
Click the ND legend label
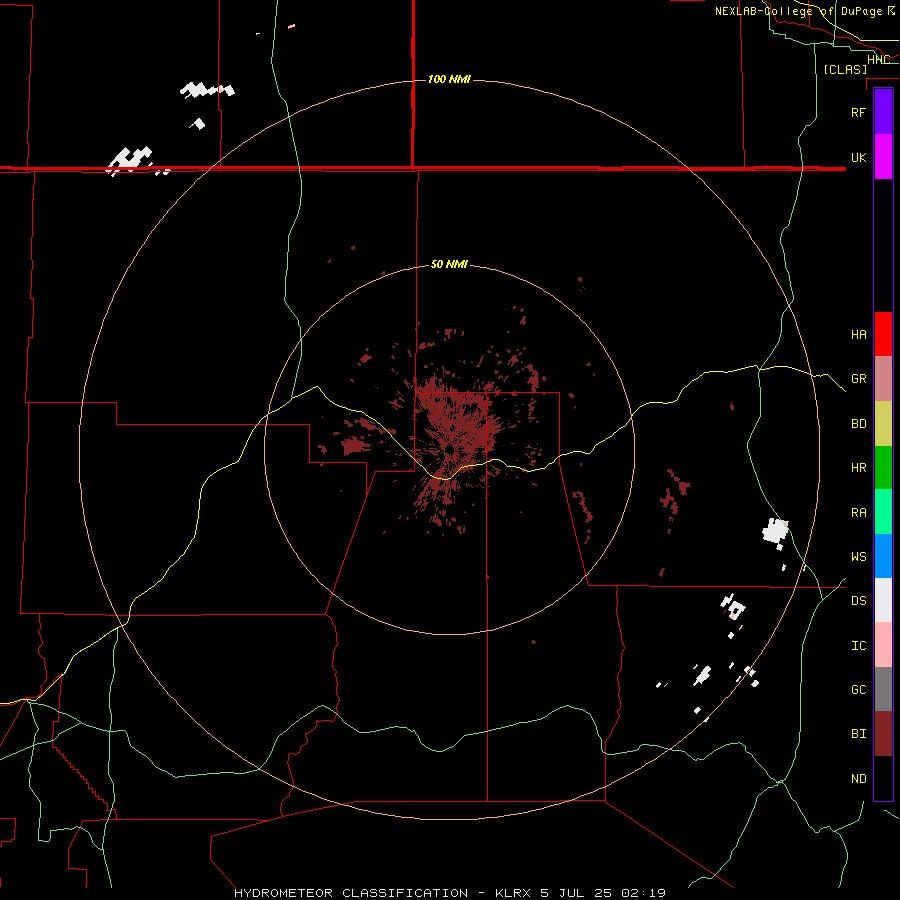pos(858,778)
